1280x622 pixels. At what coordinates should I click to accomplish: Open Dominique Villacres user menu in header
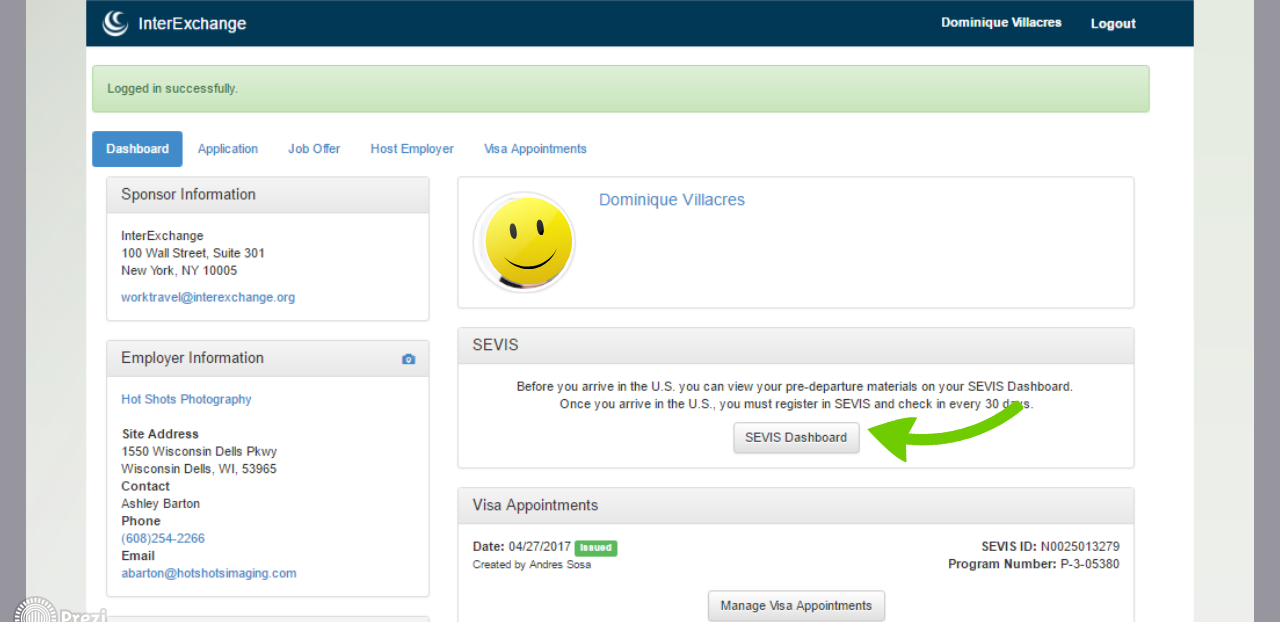(1001, 23)
